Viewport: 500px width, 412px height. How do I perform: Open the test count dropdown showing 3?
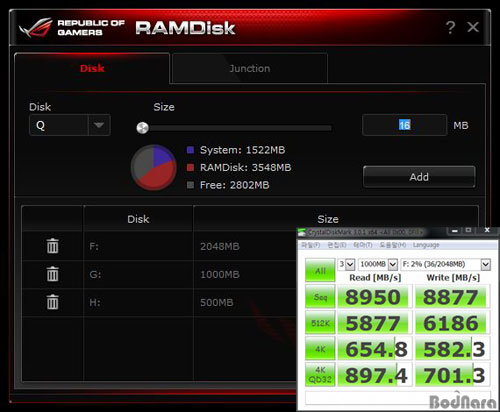[346, 265]
